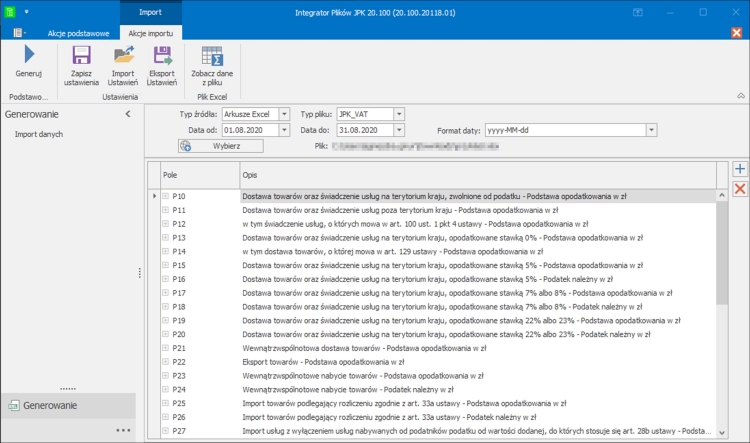
Task: Open the Typ źródła dropdown
Action: [x=284, y=114]
